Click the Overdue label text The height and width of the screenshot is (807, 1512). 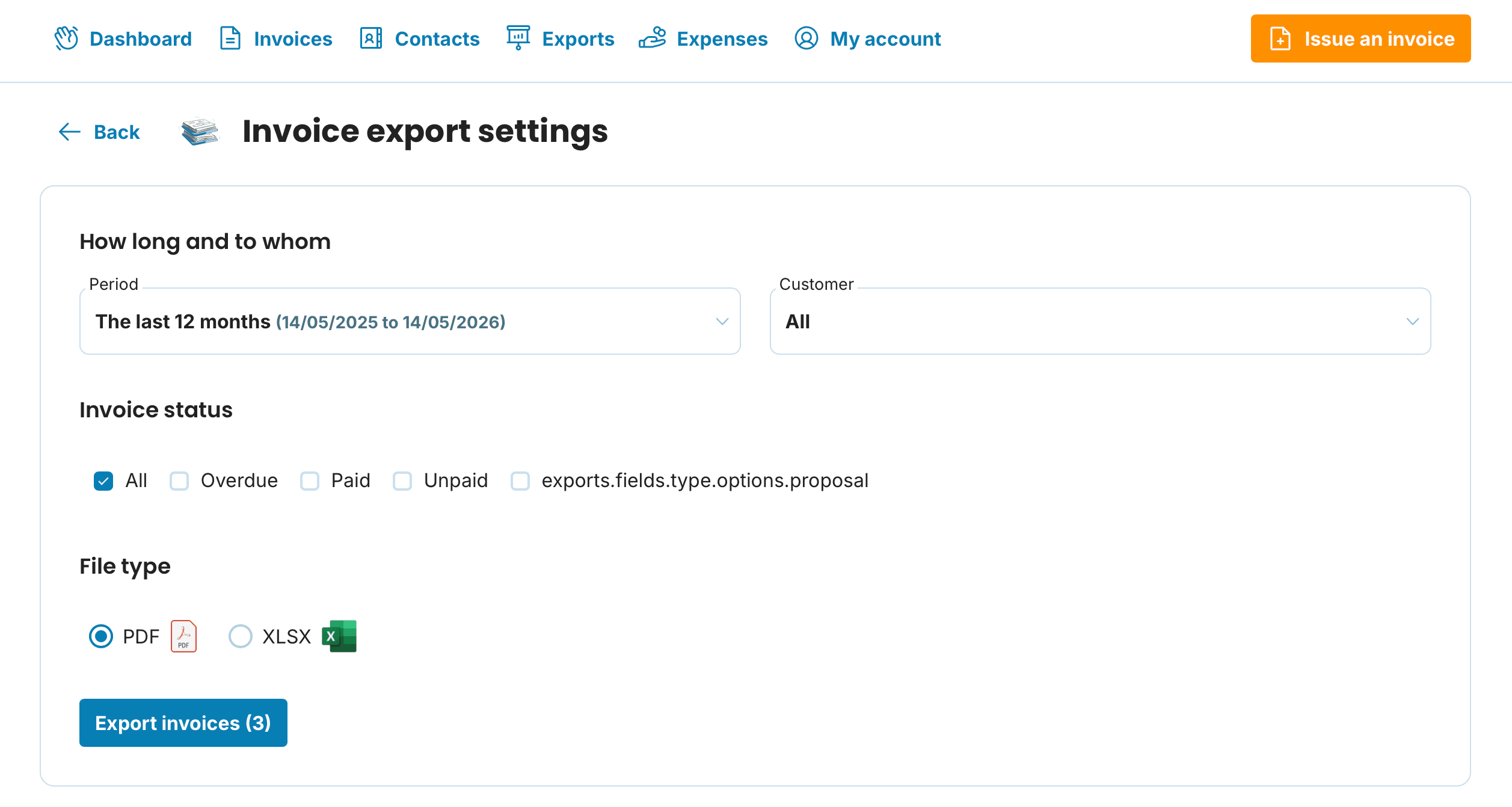[239, 480]
